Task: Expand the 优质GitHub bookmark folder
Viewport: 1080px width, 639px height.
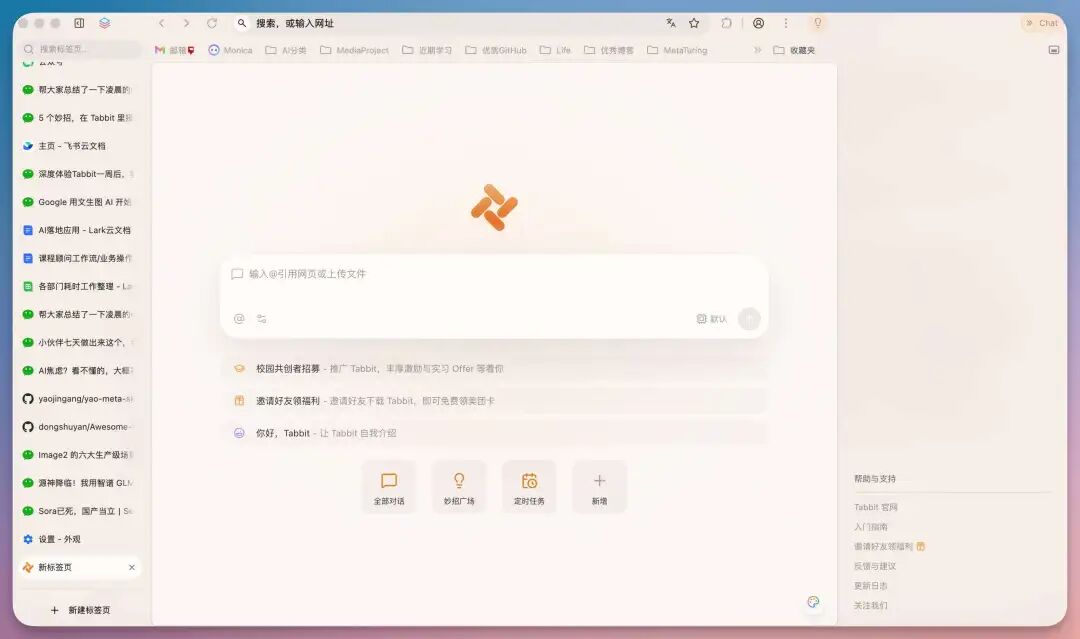Action: [x=496, y=50]
